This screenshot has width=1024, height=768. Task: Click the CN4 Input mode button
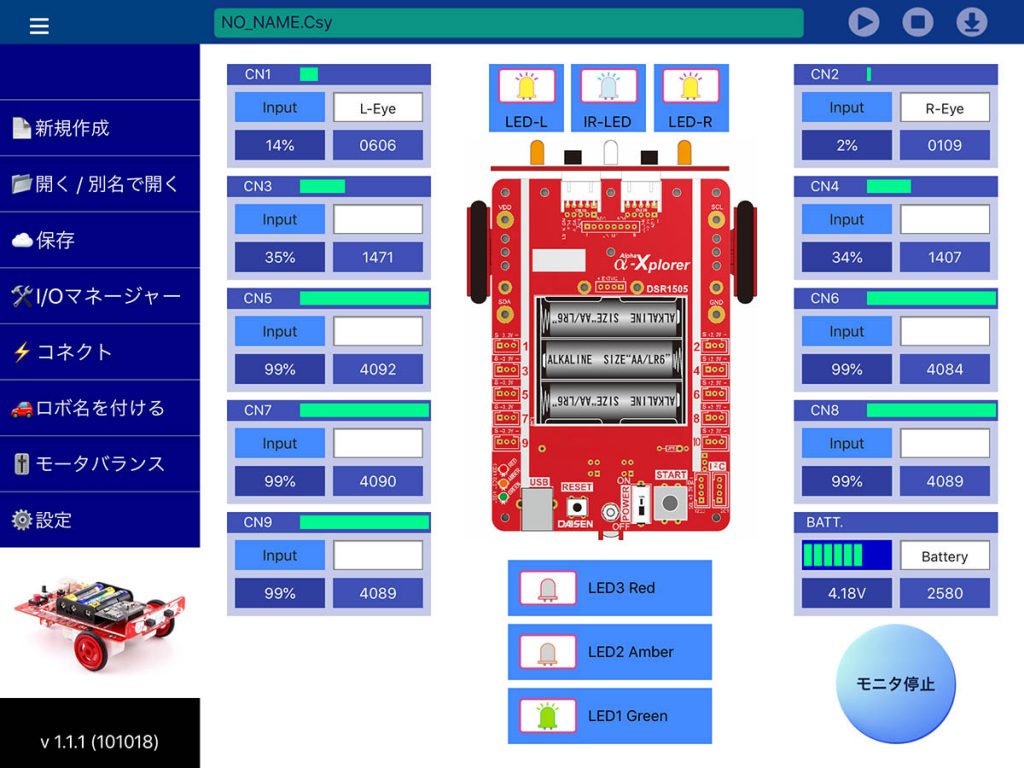(846, 219)
